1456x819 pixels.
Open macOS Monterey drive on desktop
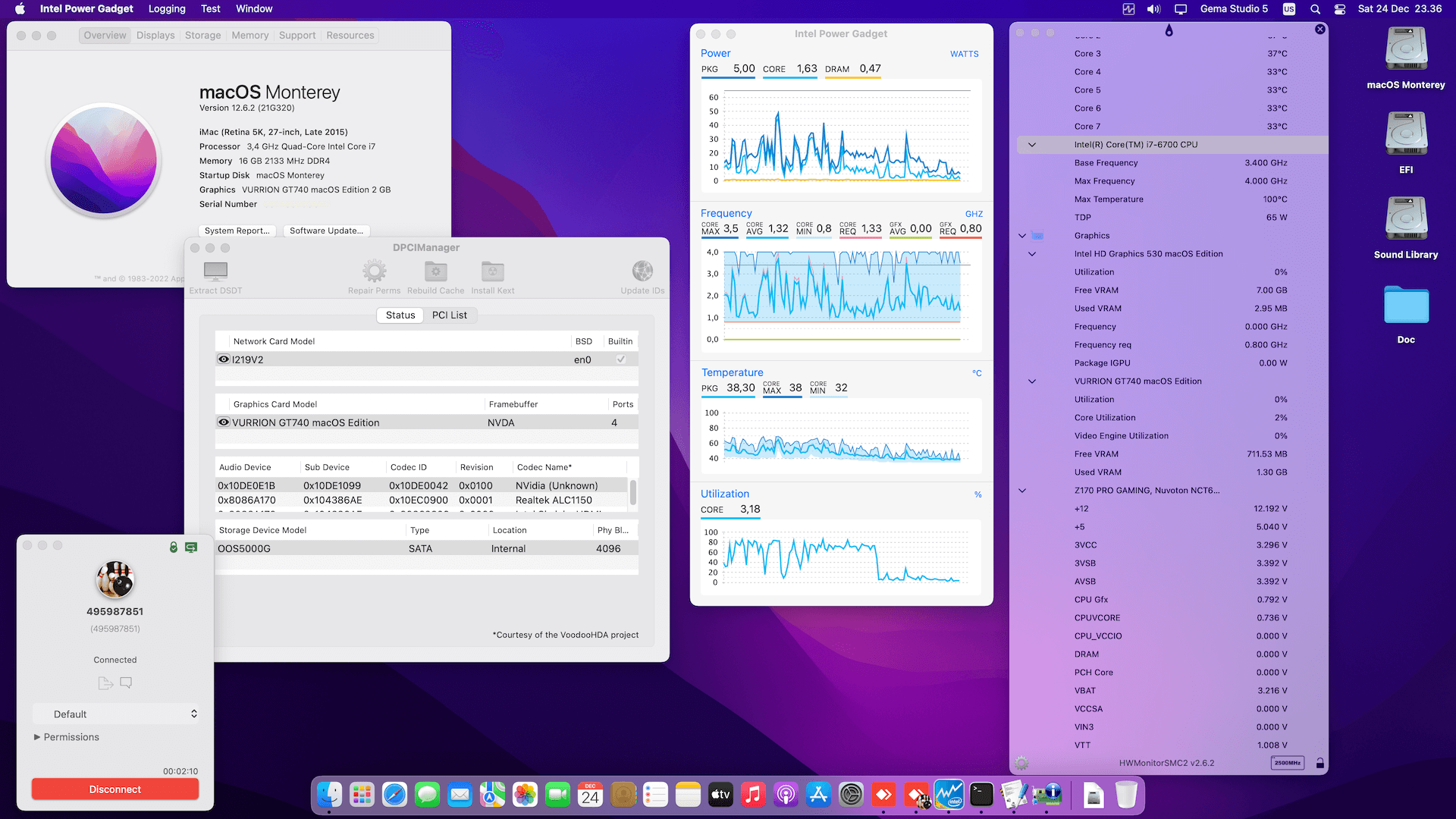1406,49
